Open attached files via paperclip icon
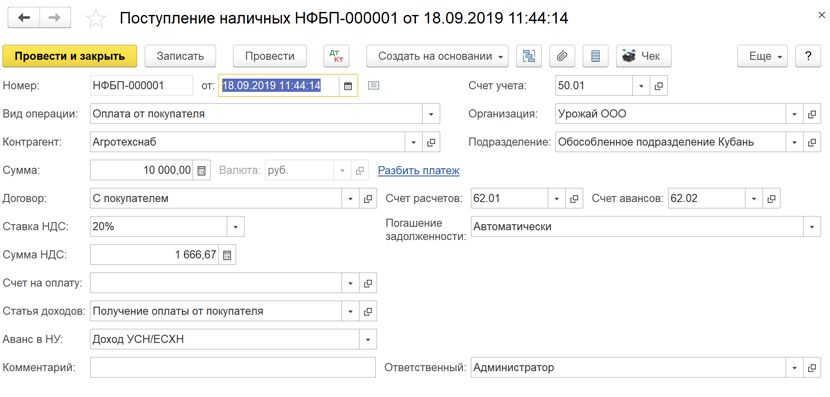Viewport: 830px width, 397px height. tap(562, 56)
